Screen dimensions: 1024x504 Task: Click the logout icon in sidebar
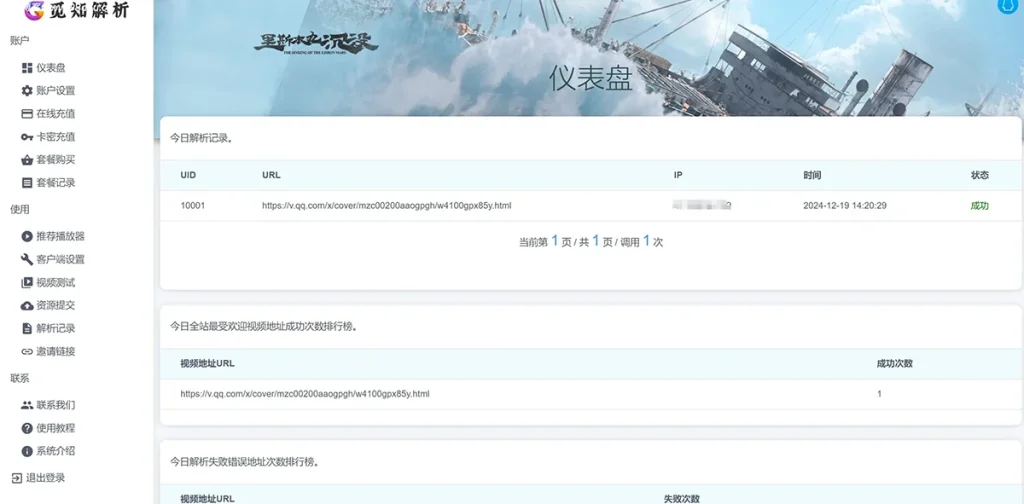pos(16,478)
